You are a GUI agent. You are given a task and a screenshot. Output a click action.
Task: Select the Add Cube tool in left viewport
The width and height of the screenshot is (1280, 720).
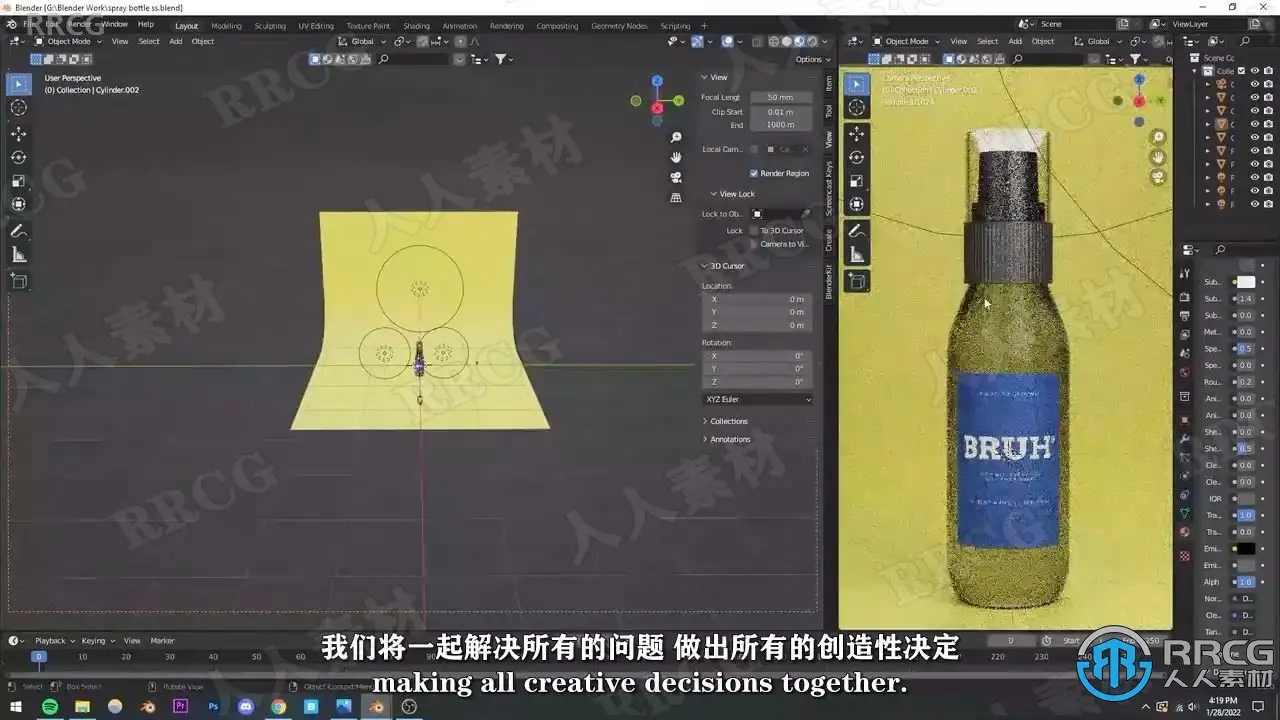[x=19, y=282]
